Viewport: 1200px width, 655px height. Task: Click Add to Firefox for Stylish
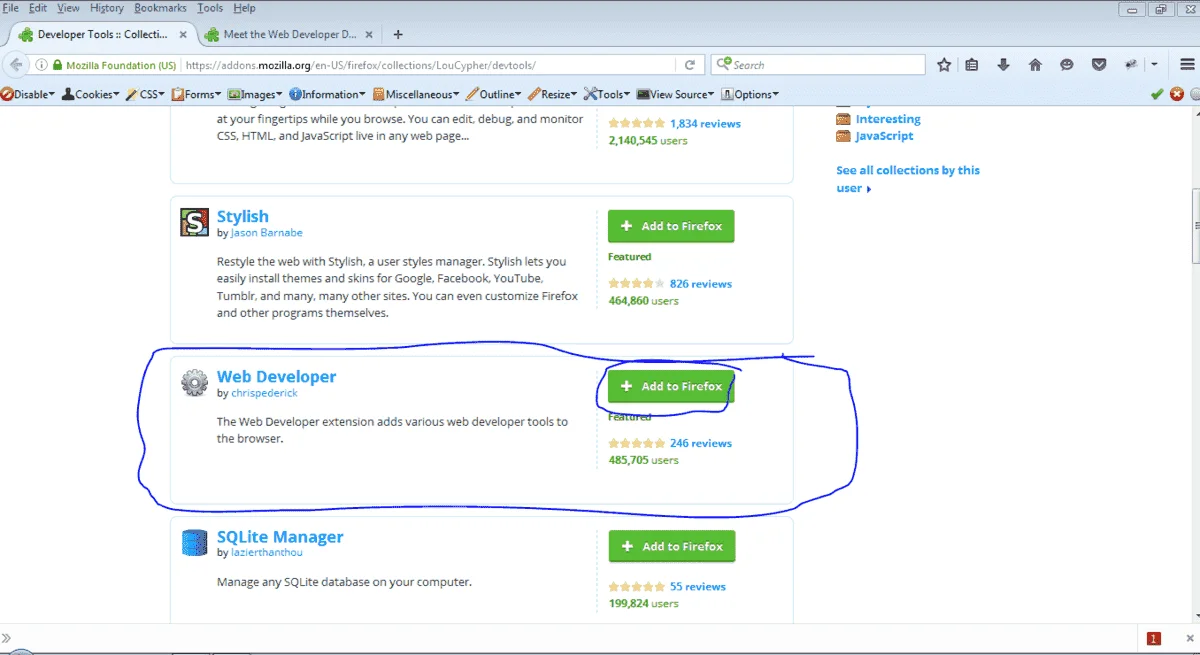[x=671, y=226]
